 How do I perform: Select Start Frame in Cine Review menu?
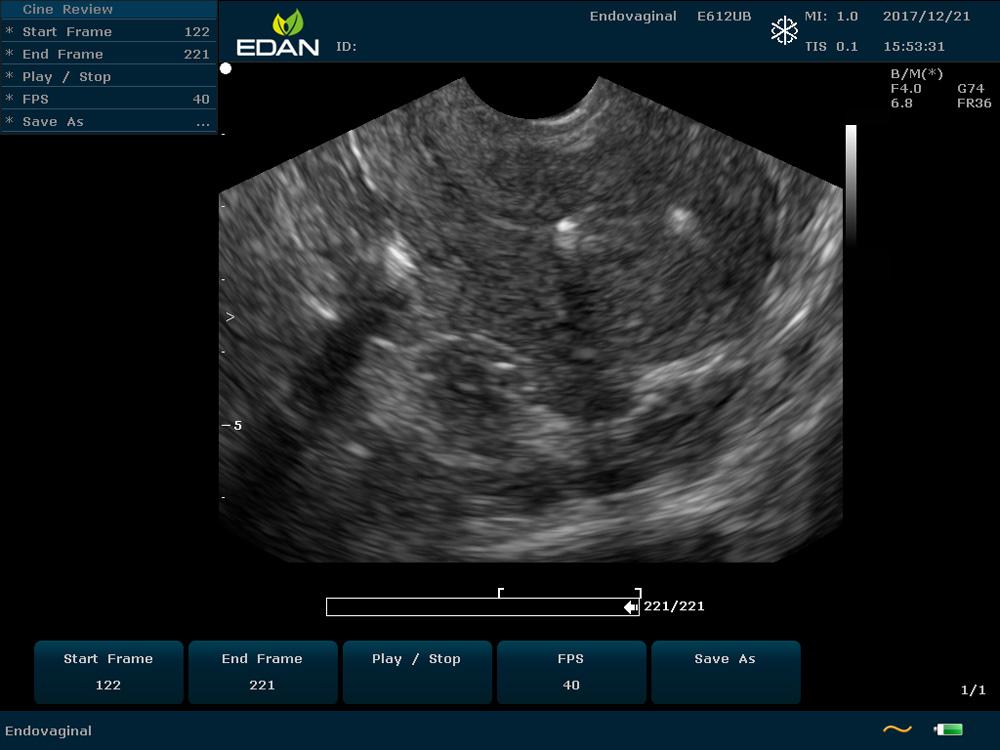click(x=108, y=32)
